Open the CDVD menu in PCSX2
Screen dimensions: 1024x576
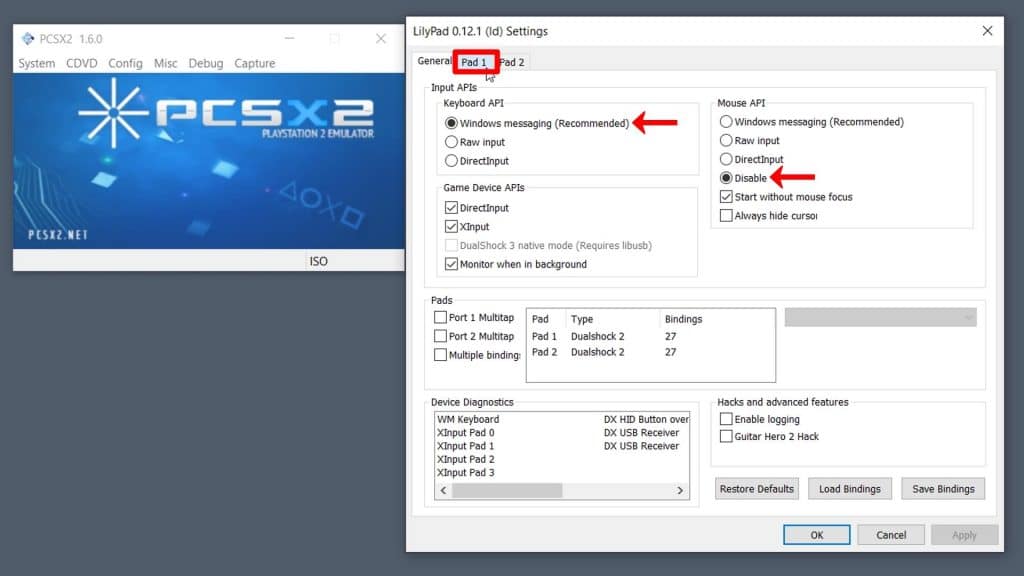(x=82, y=63)
